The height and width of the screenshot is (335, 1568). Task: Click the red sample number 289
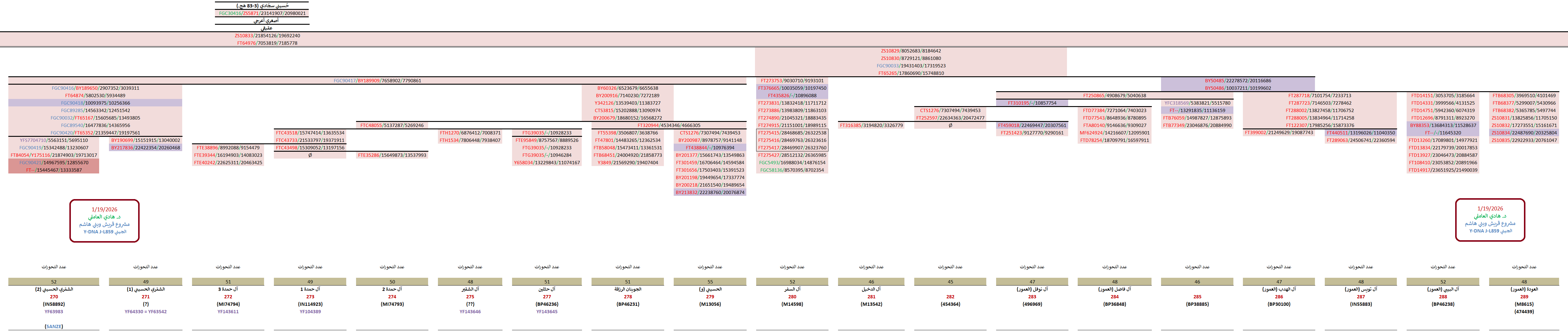click(x=1524, y=297)
